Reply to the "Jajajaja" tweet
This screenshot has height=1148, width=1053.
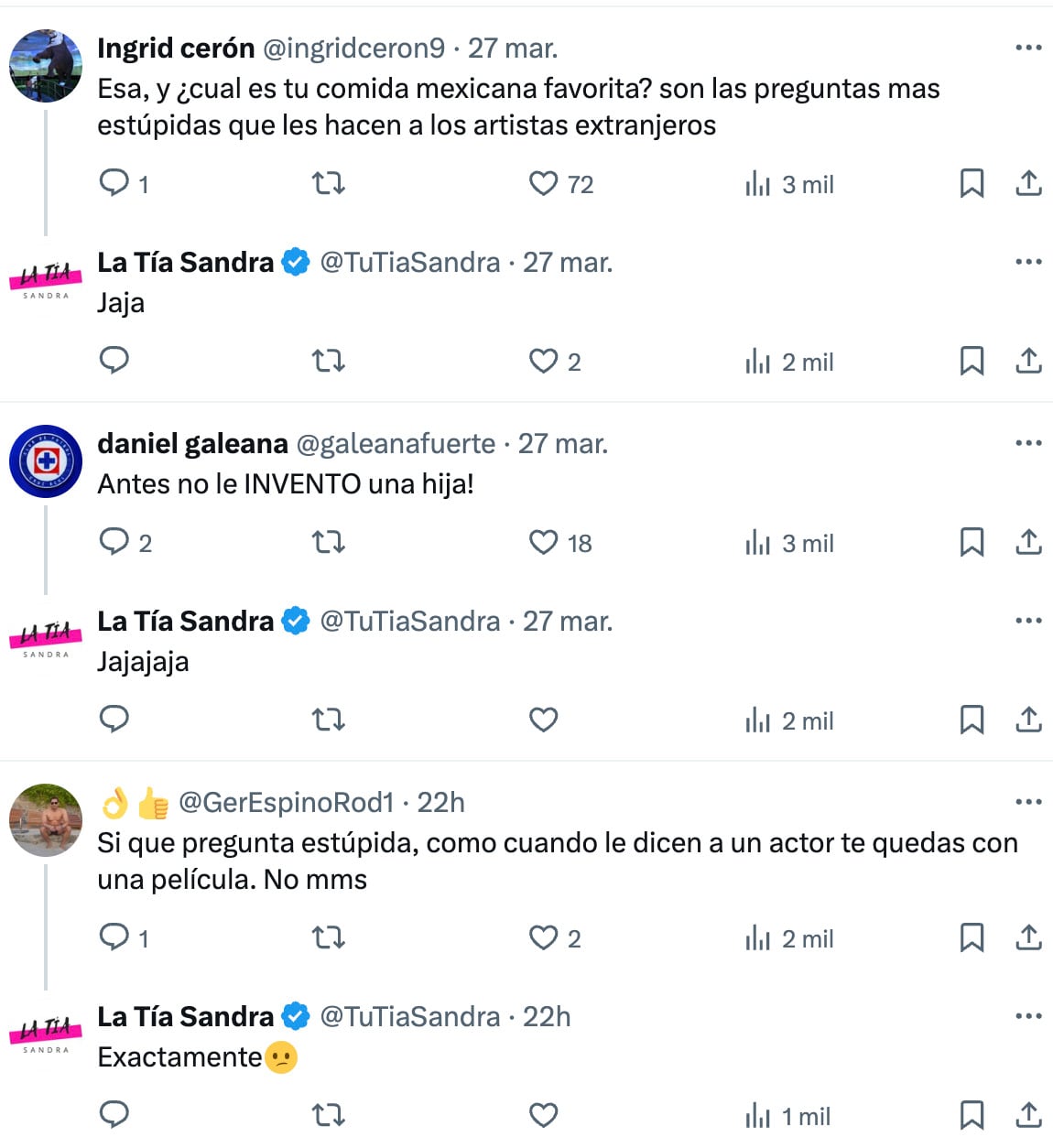click(114, 720)
